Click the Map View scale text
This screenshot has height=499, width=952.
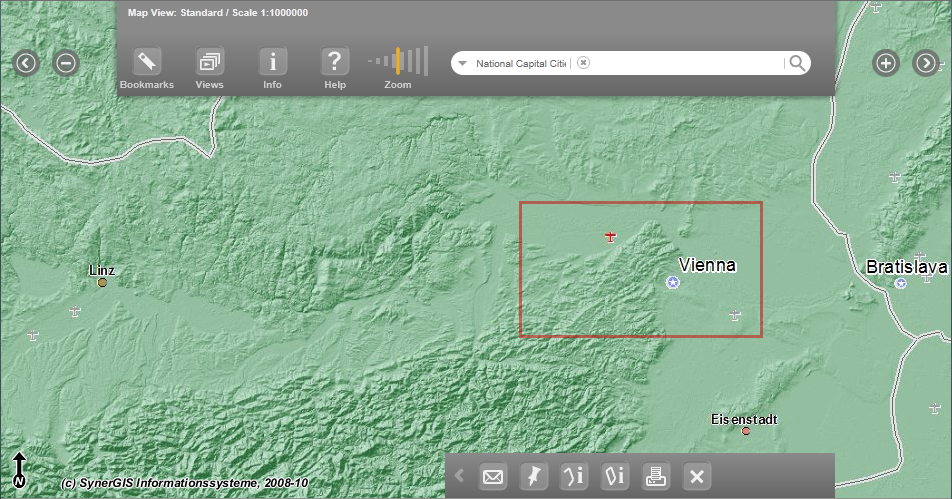point(218,13)
